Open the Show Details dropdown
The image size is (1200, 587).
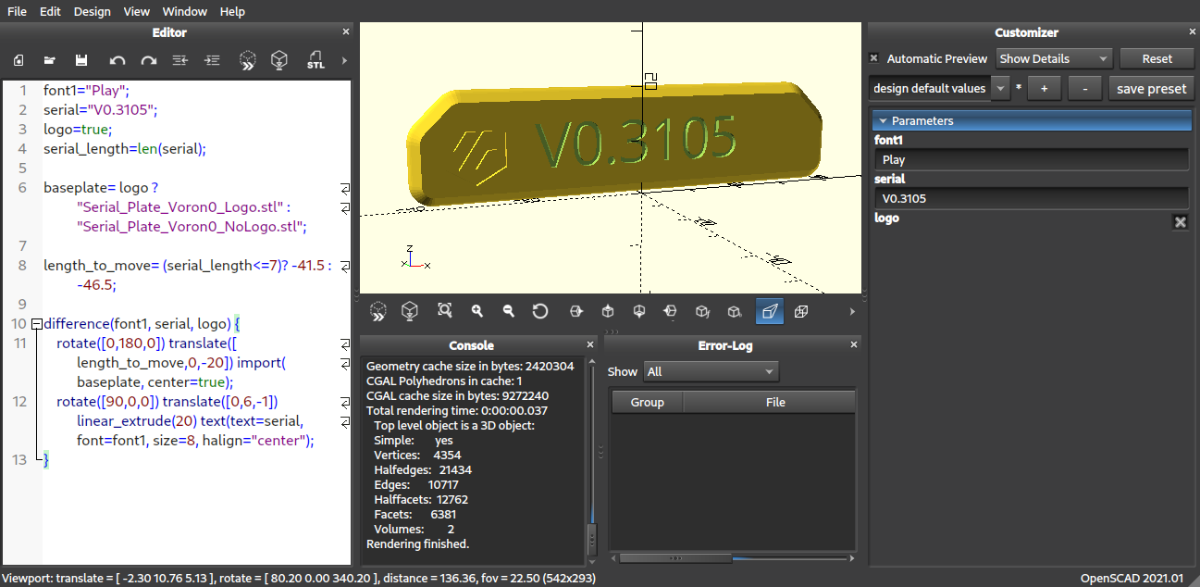1054,59
